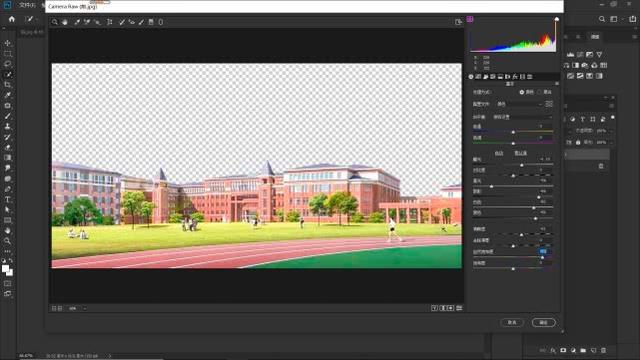
Task: Select the Radial Filter tool
Action: click(161, 22)
